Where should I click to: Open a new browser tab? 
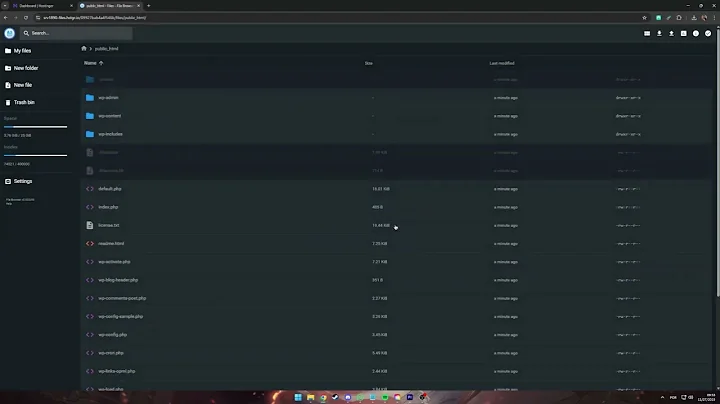pos(148,6)
